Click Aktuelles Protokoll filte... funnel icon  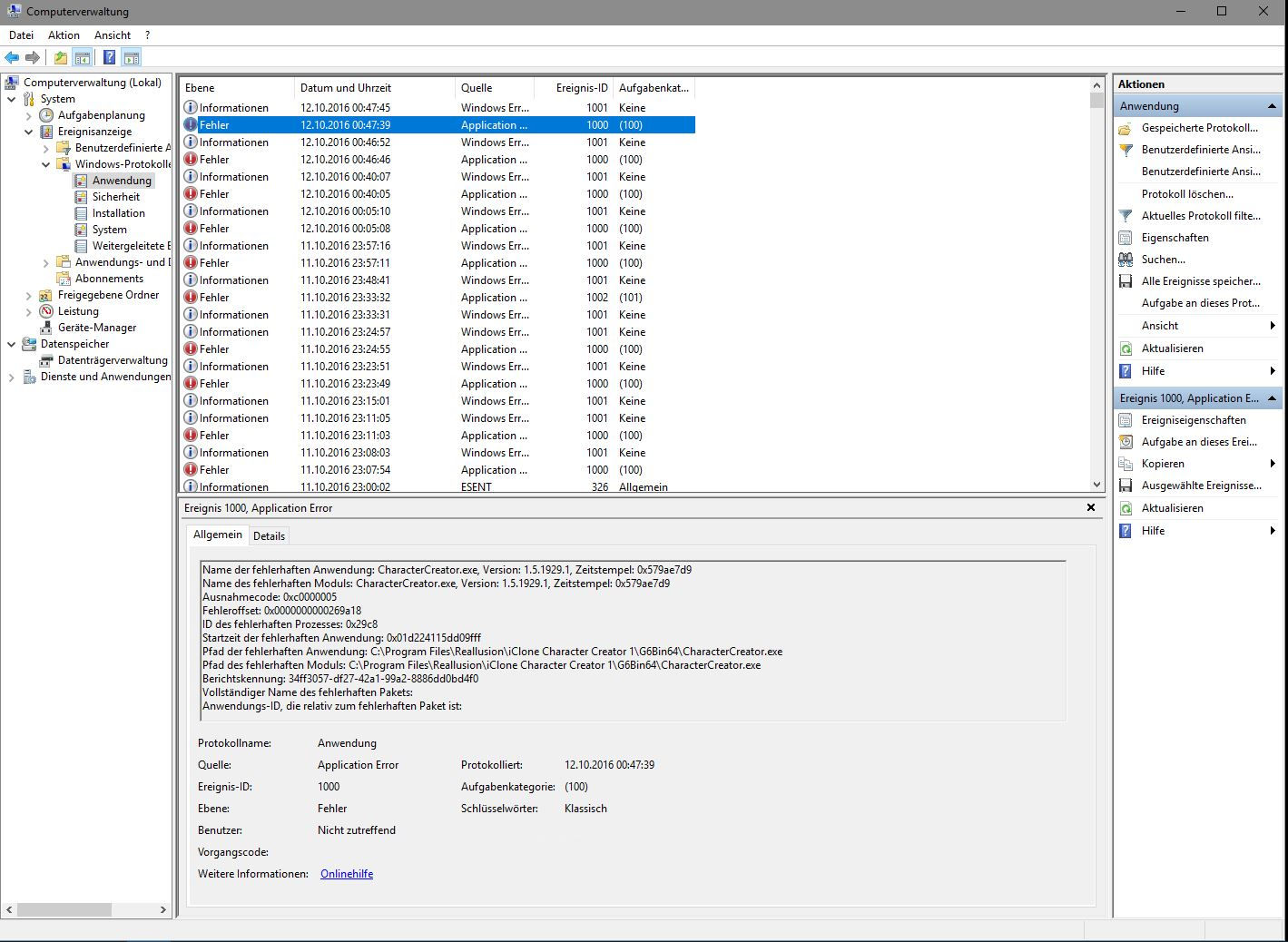tap(1126, 216)
